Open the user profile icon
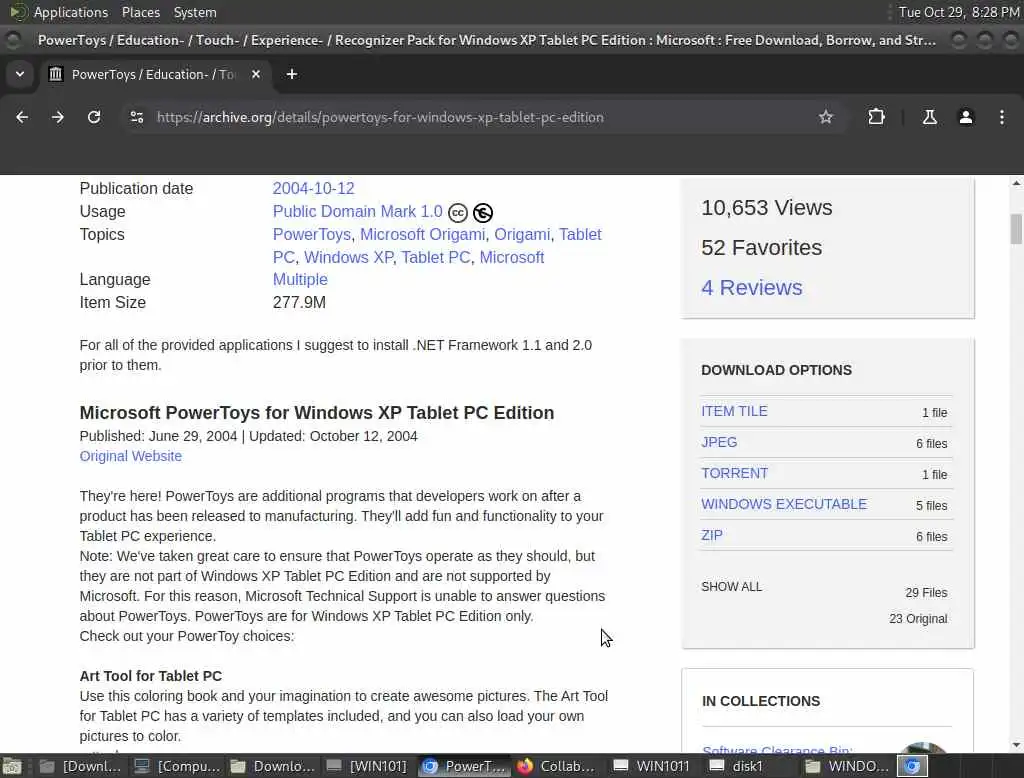Image resolution: width=1024 pixels, height=778 pixels. (966, 117)
